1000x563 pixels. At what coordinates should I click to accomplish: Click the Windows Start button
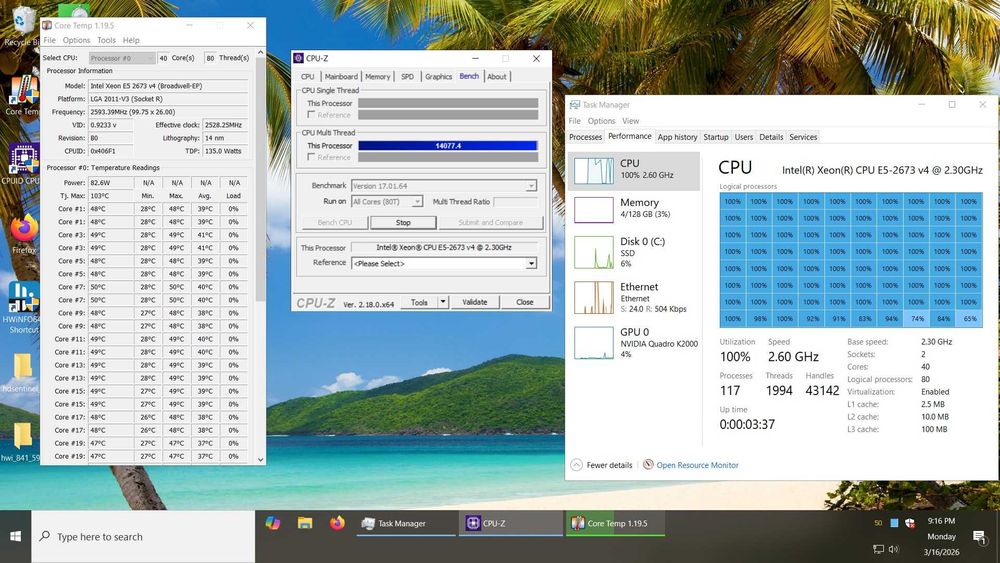[x=15, y=536]
